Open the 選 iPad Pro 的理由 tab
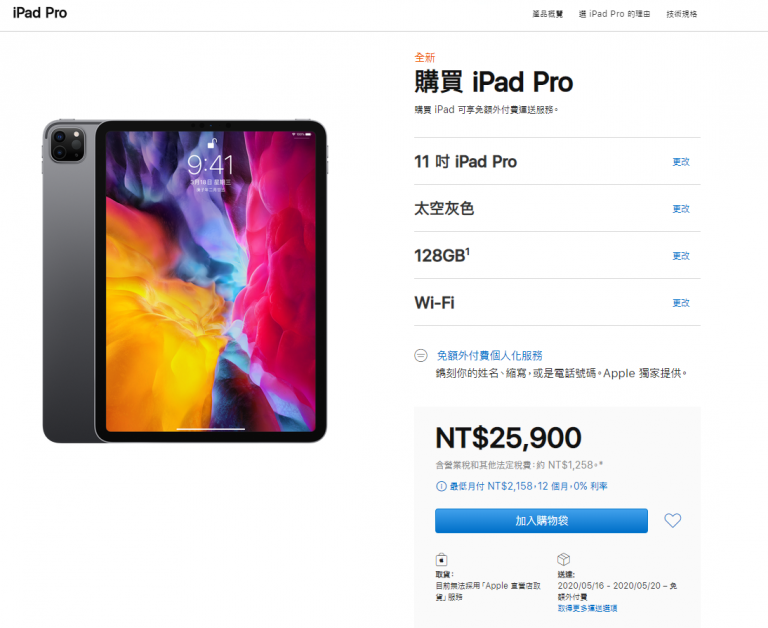Viewport: 768px width, 628px height. coord(614,14)
